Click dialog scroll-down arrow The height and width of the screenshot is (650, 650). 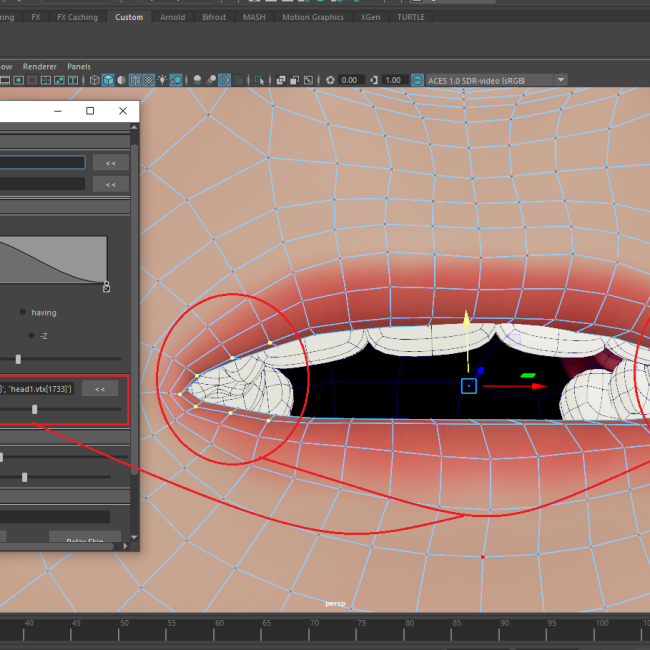pos(134,537)
